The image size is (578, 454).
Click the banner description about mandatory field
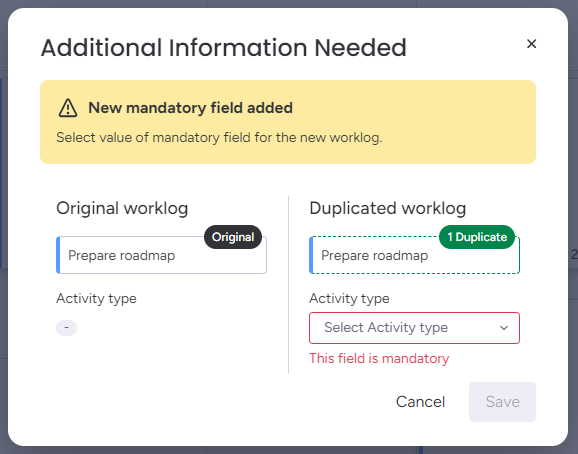(x=219, y=138)
